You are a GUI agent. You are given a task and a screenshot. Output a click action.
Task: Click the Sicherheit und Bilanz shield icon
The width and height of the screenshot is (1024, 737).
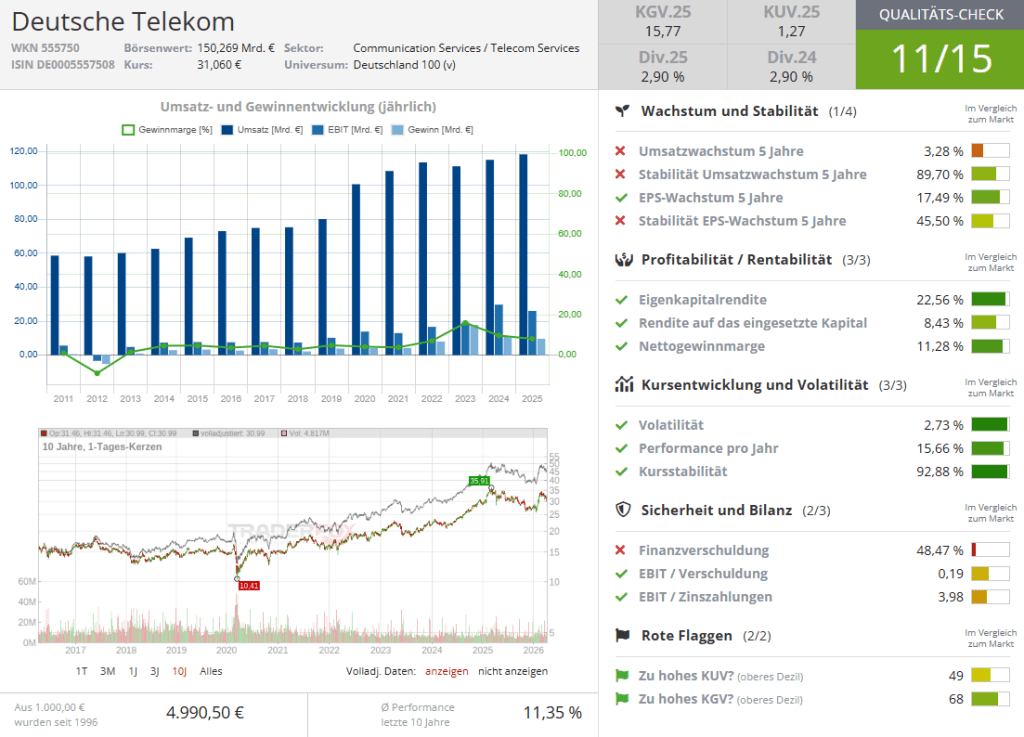click(623, 510)
